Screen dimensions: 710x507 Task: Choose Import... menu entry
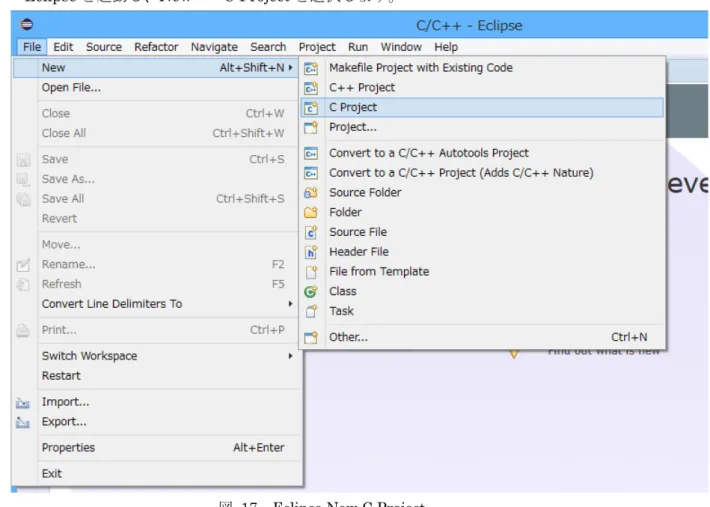pos(155,402)
